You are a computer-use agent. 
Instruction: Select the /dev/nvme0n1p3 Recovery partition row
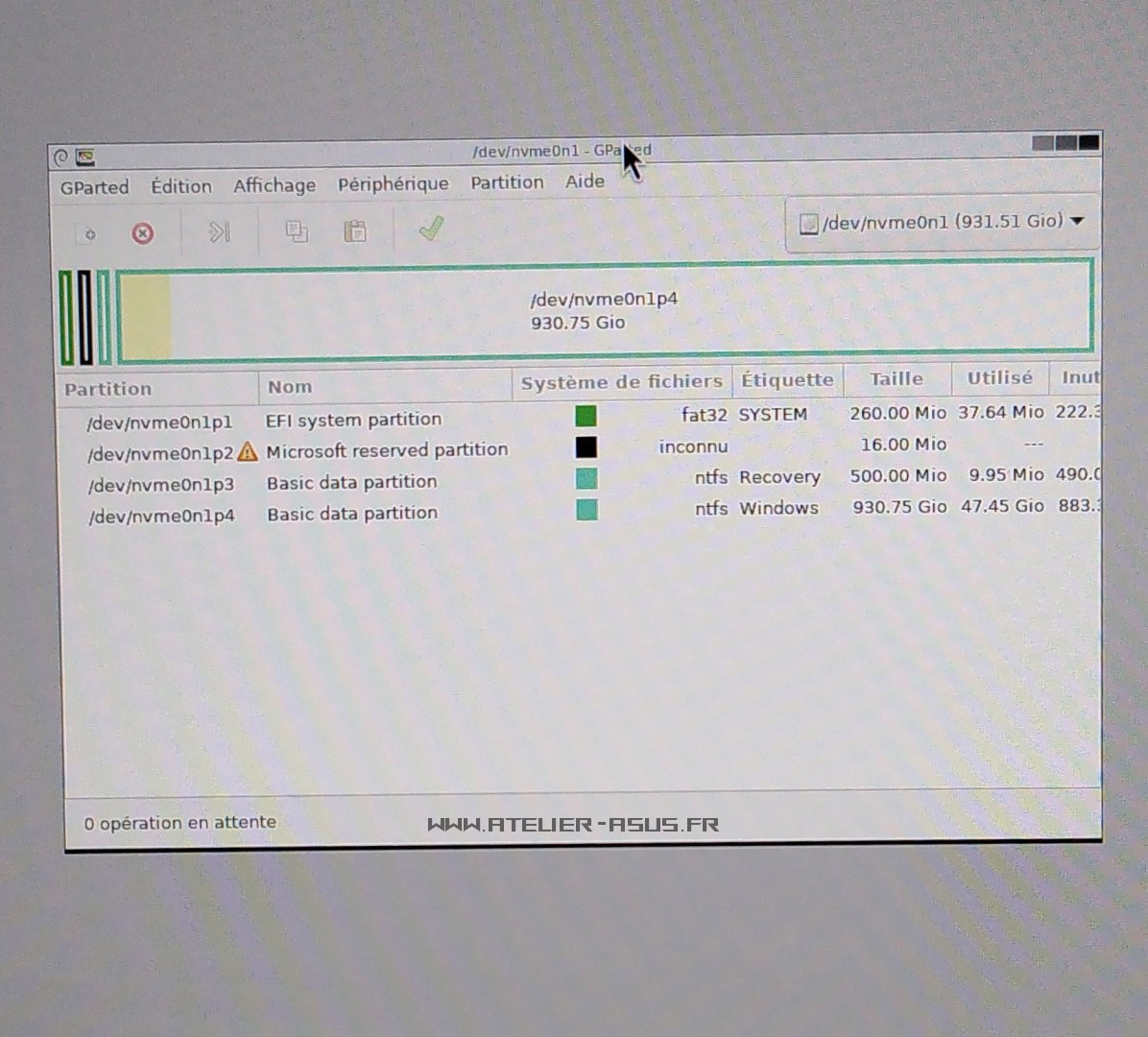pos(161,484)
